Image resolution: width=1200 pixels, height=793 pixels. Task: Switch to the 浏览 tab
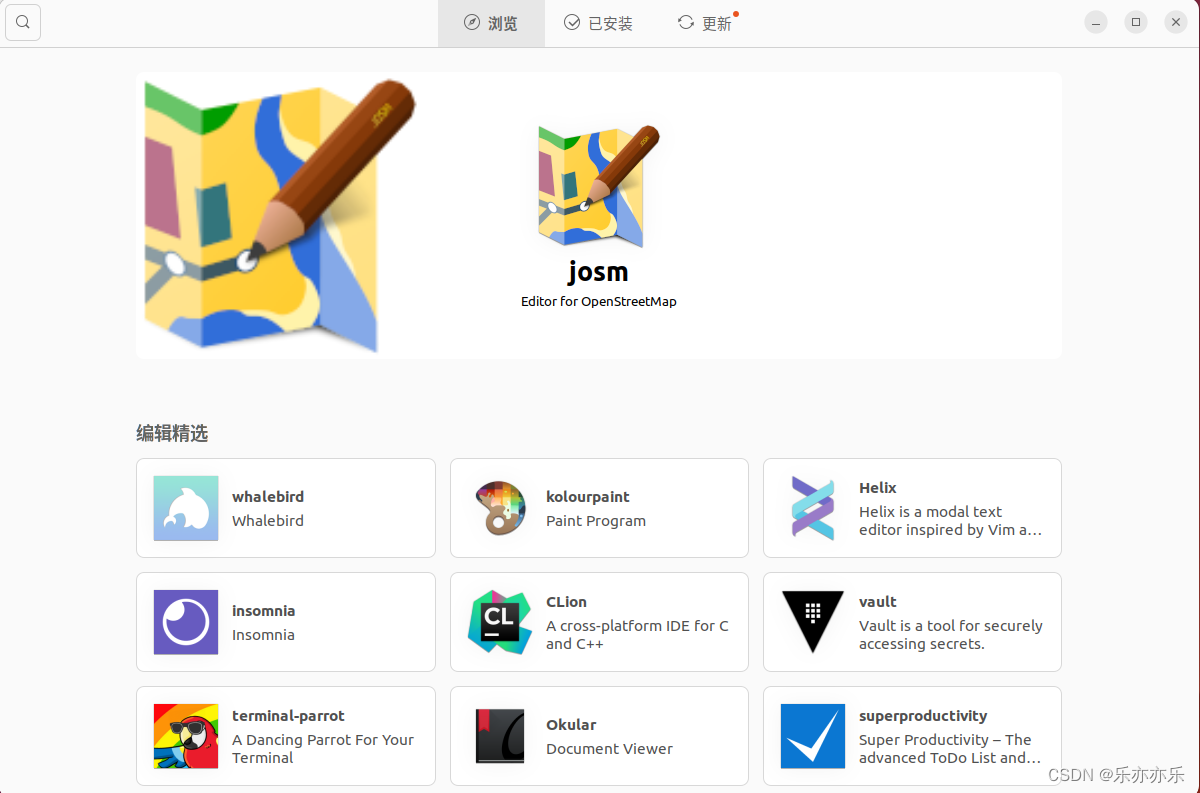491,23
